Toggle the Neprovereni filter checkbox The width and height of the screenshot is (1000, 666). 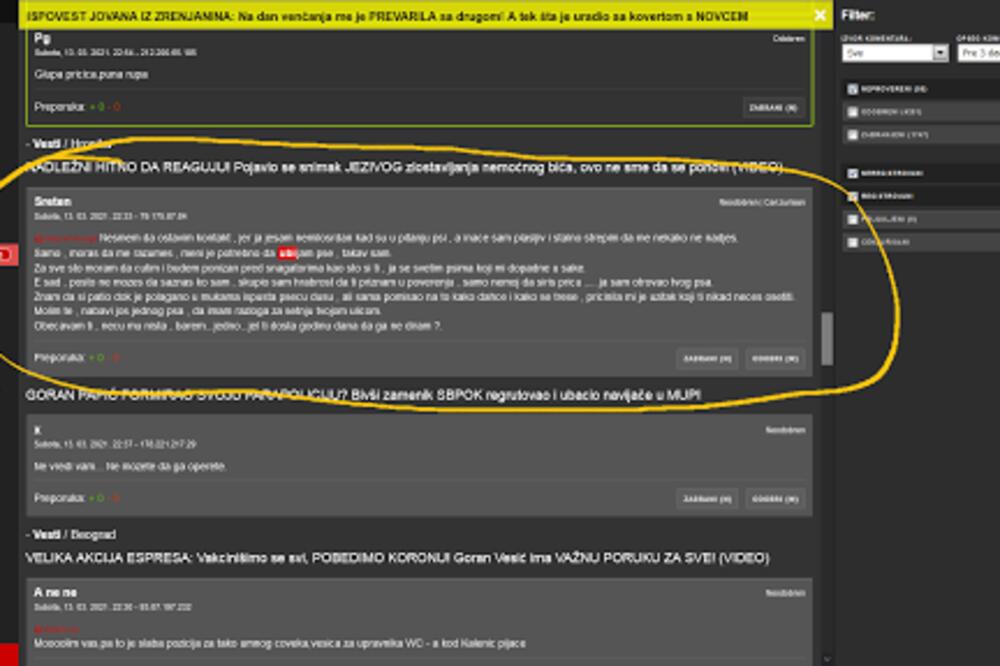point(853,89)
